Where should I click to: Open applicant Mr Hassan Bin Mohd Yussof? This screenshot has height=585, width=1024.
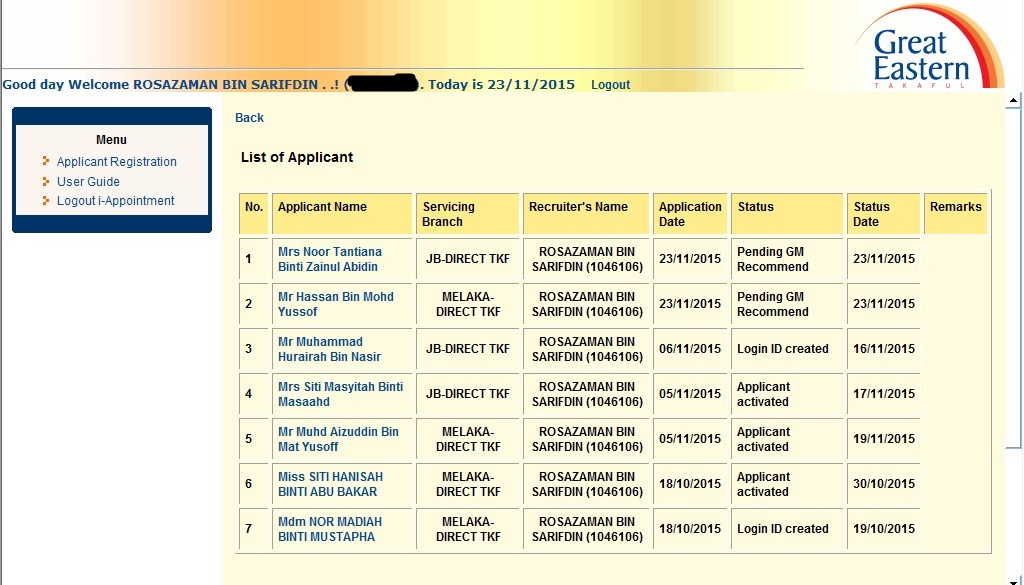tap(335, 304)
